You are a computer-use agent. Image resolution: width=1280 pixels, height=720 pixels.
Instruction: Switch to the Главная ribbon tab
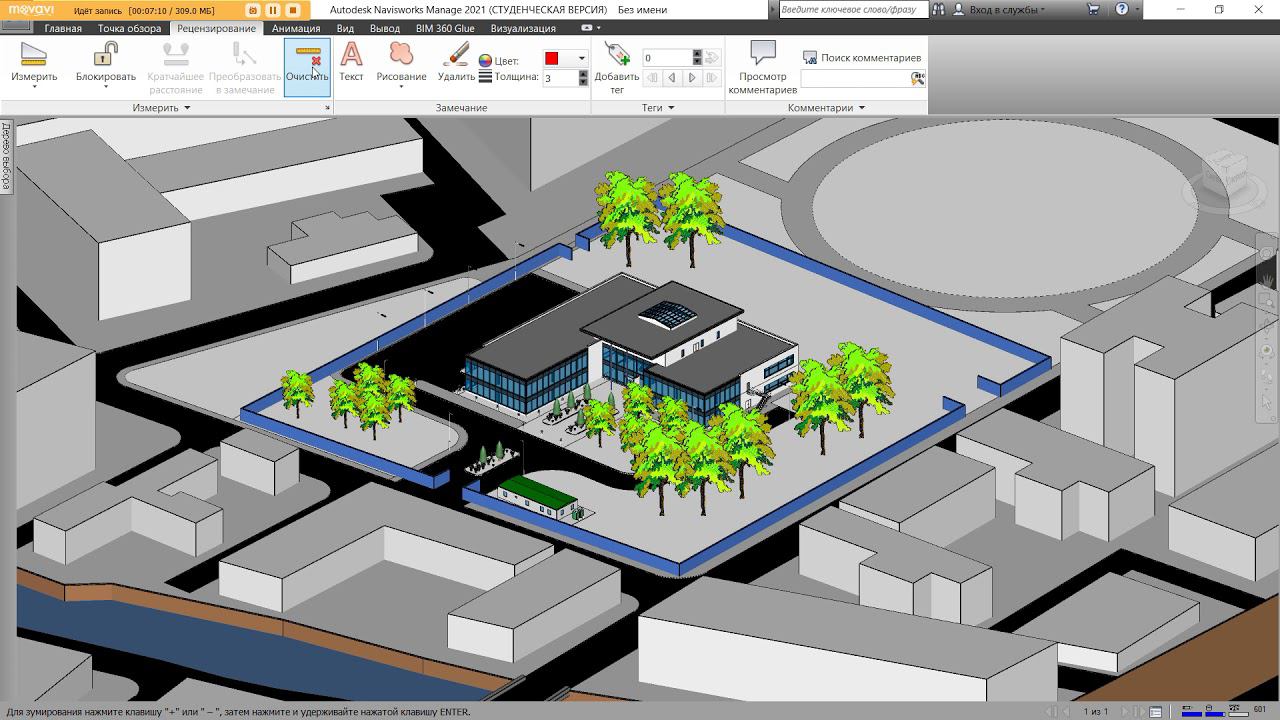63,28
